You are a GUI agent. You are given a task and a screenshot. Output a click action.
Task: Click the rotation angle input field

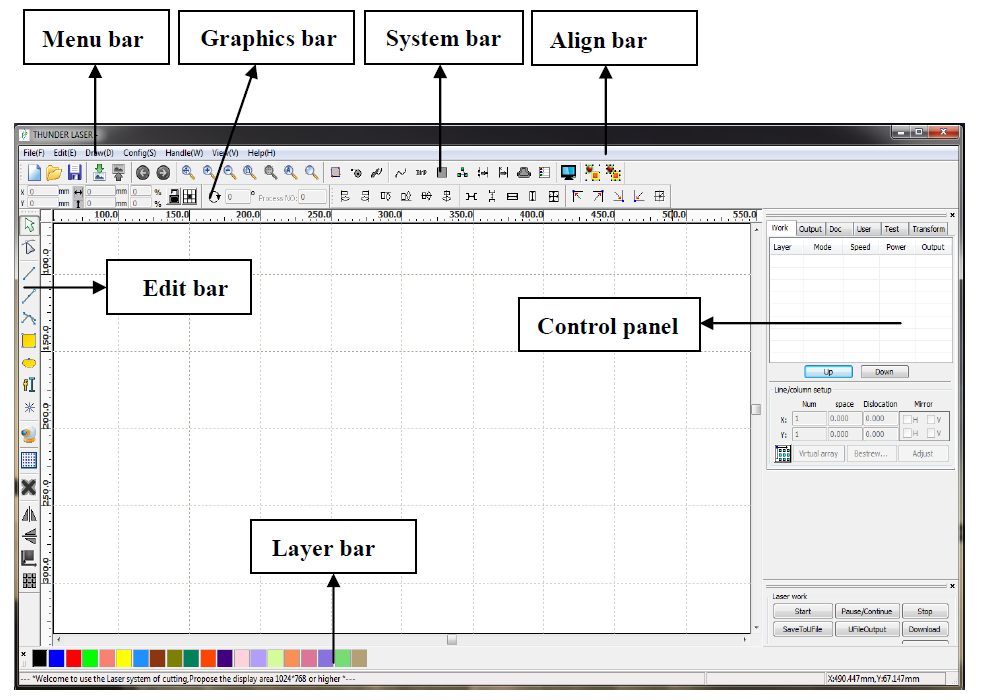coord(237,197)
